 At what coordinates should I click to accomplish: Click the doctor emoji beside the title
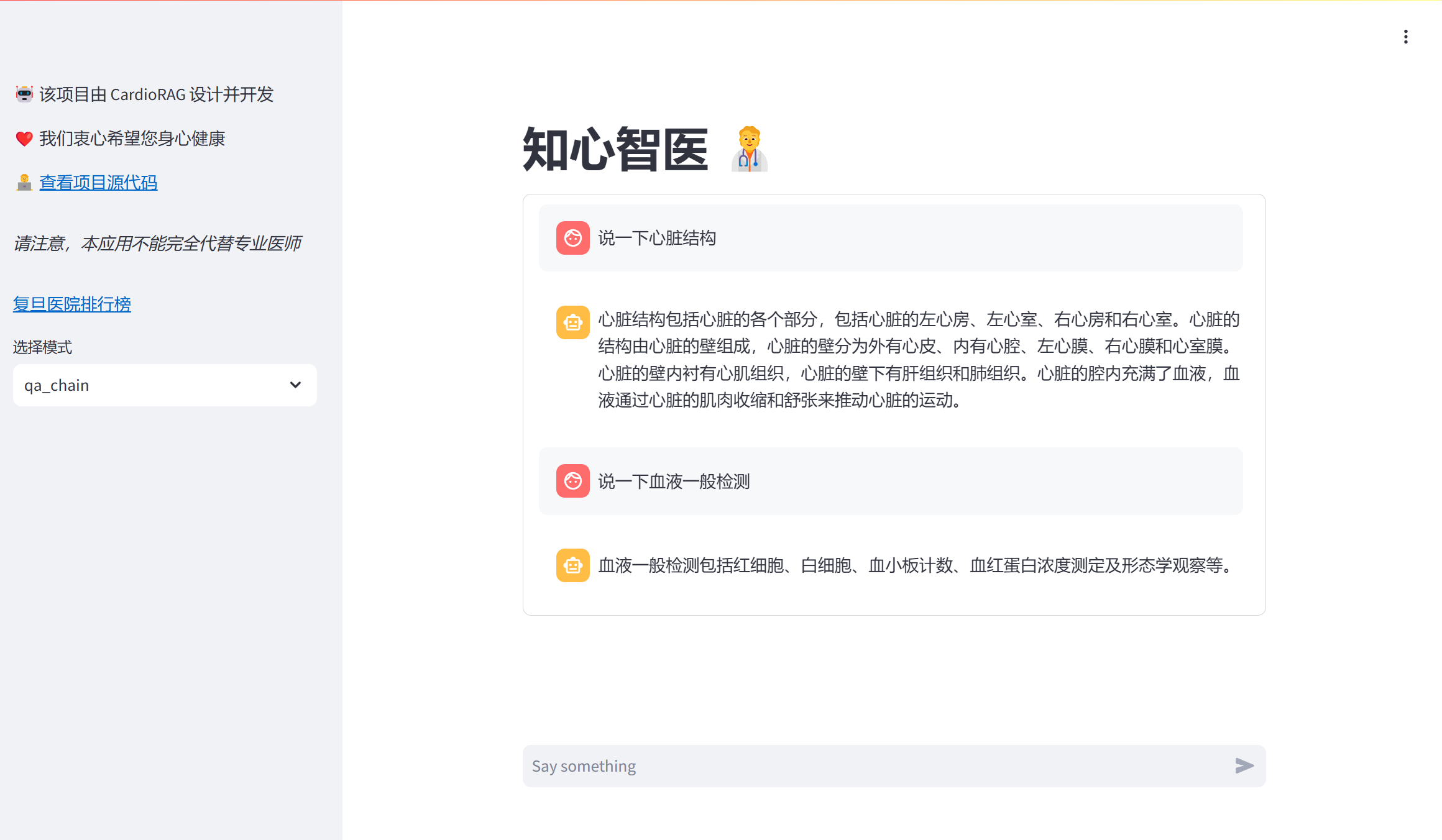pyautogui.click(x=749, y=149)
